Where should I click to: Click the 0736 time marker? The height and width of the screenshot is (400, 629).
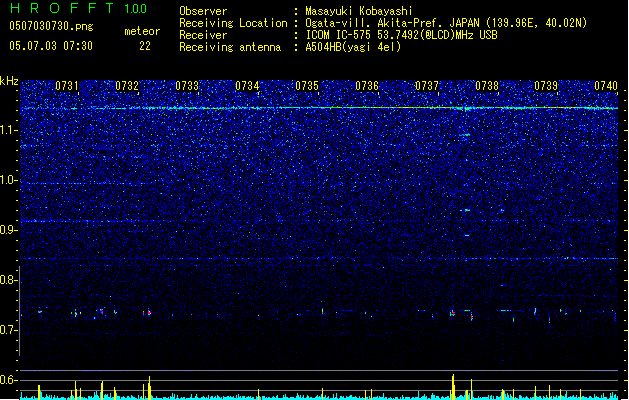tap(367, 86)
